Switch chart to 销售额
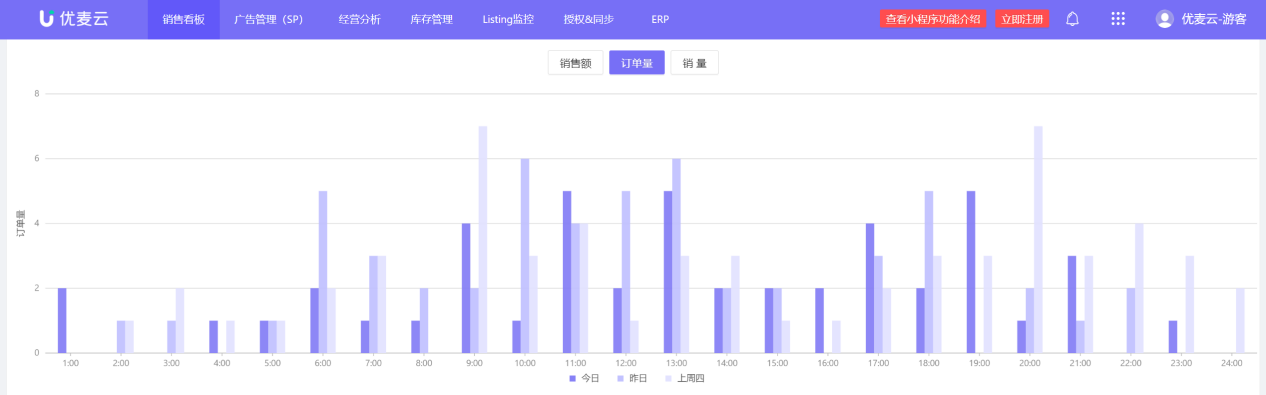The height and width of the screenshot is (395, 1266). coord(575,63)
